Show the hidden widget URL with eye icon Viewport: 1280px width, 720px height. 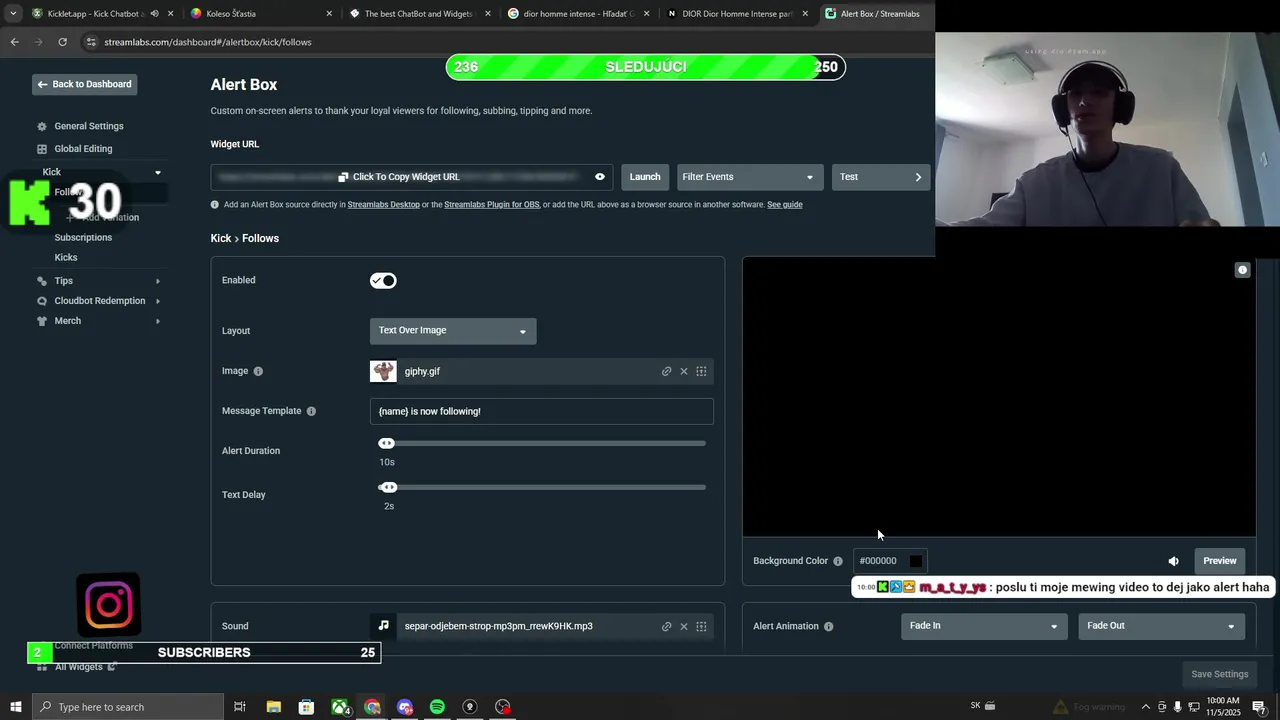(x=600, y=177)
